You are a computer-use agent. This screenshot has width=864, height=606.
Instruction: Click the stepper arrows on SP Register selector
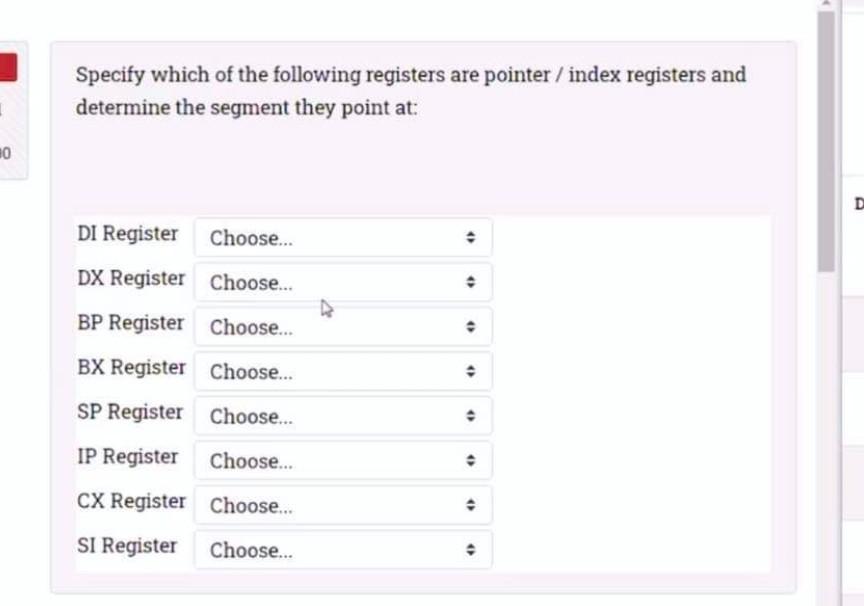[x=471, y=416]
